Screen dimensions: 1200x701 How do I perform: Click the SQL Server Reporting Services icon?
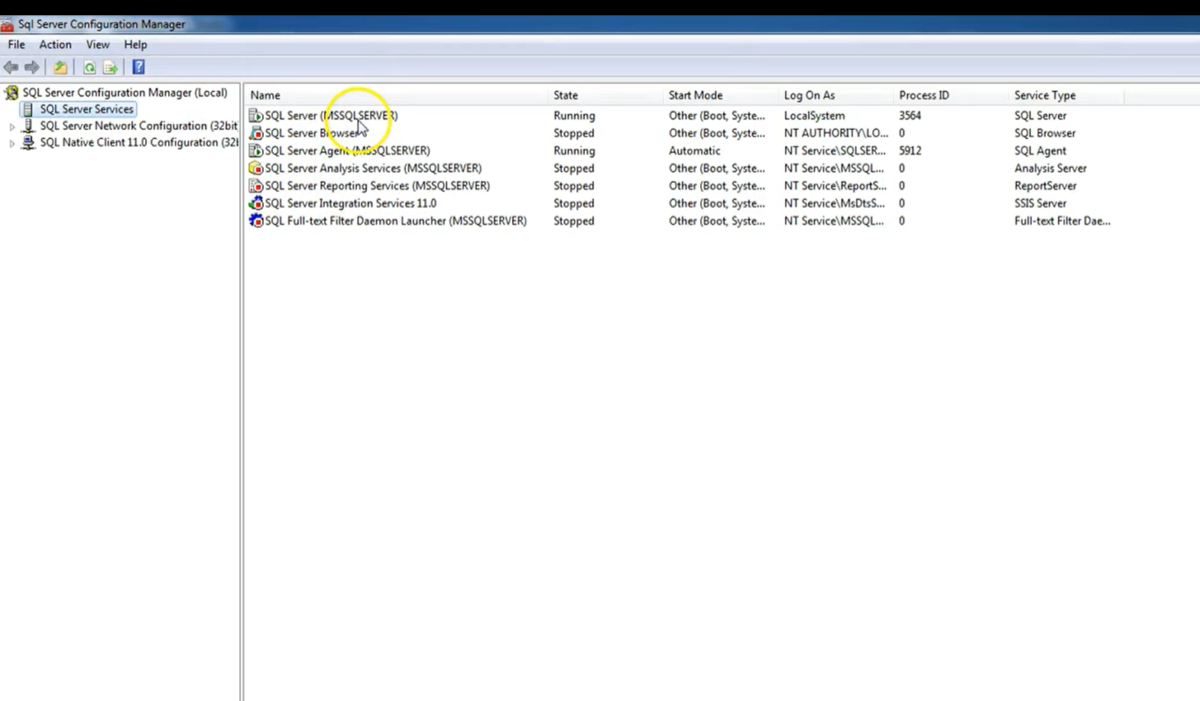click(256, 186)
